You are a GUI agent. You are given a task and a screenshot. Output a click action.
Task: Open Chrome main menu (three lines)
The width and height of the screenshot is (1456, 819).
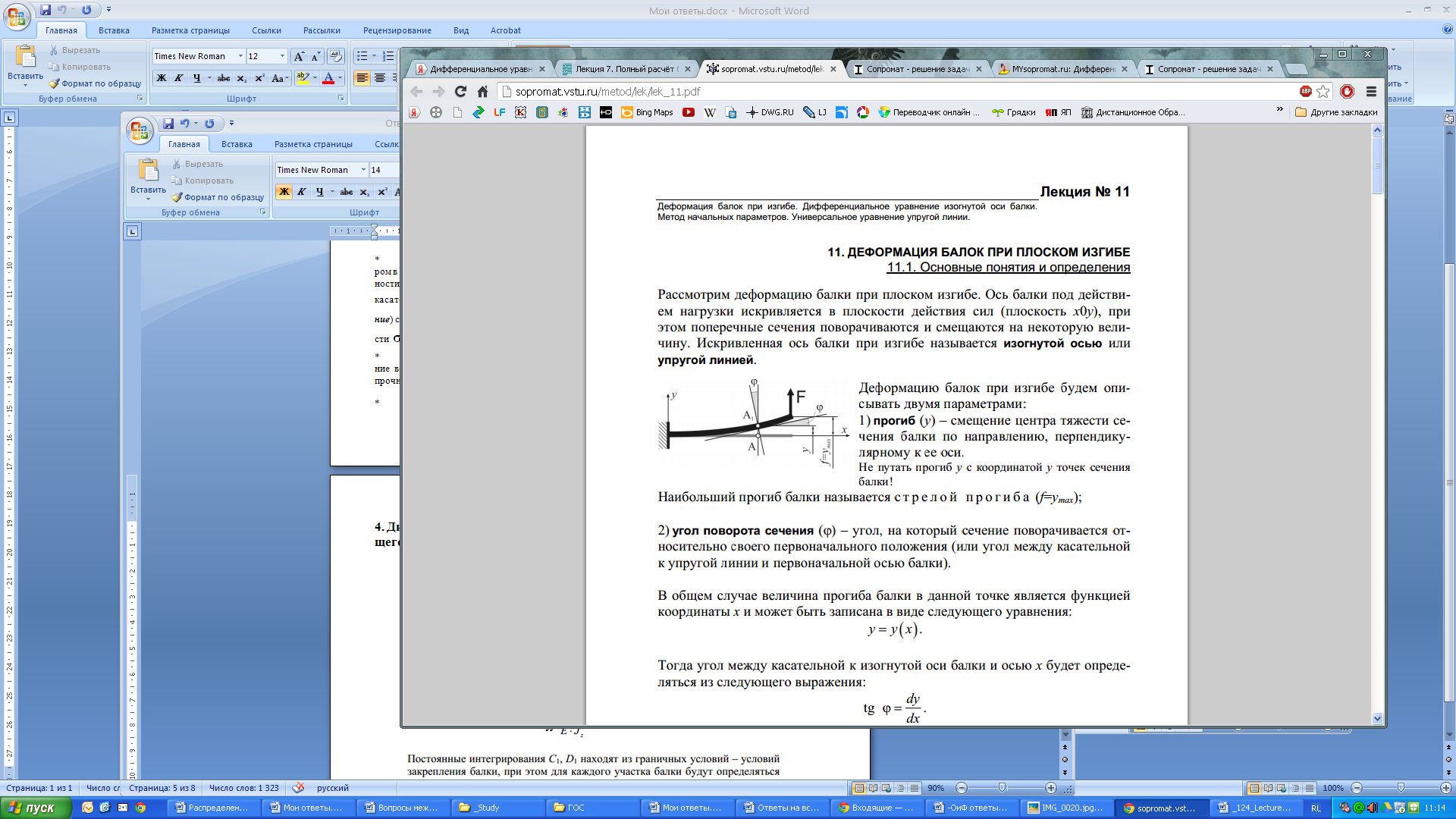point(1371,91)
